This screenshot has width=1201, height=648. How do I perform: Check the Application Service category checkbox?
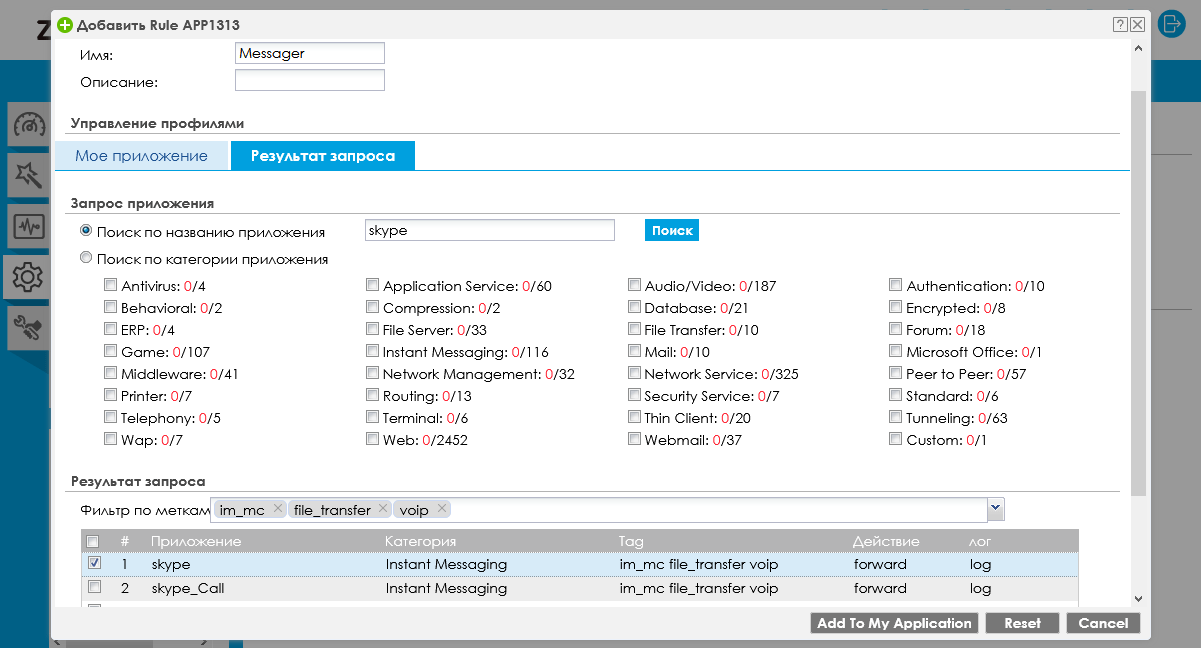(x=373, y=285)
